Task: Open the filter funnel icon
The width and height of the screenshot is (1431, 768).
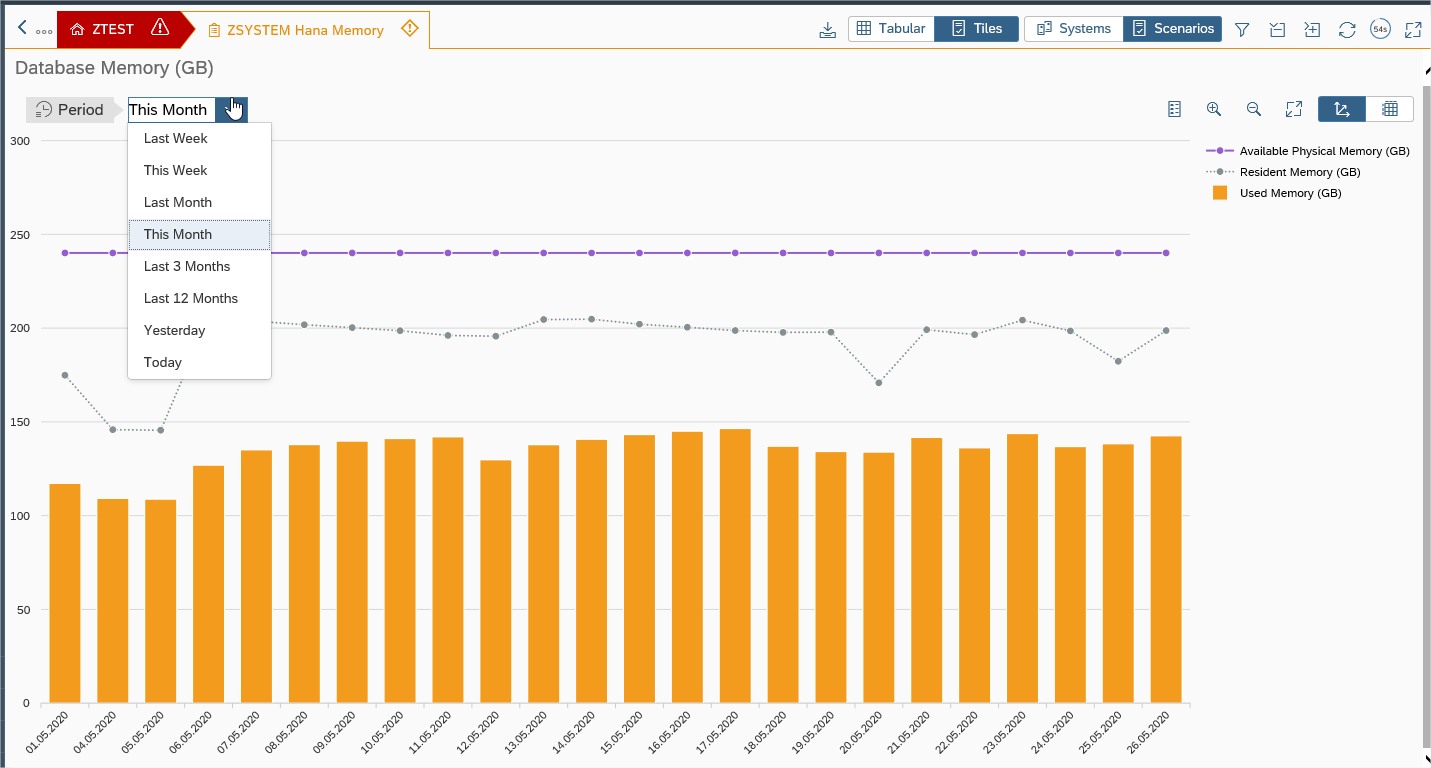Action: point(1242,30)
